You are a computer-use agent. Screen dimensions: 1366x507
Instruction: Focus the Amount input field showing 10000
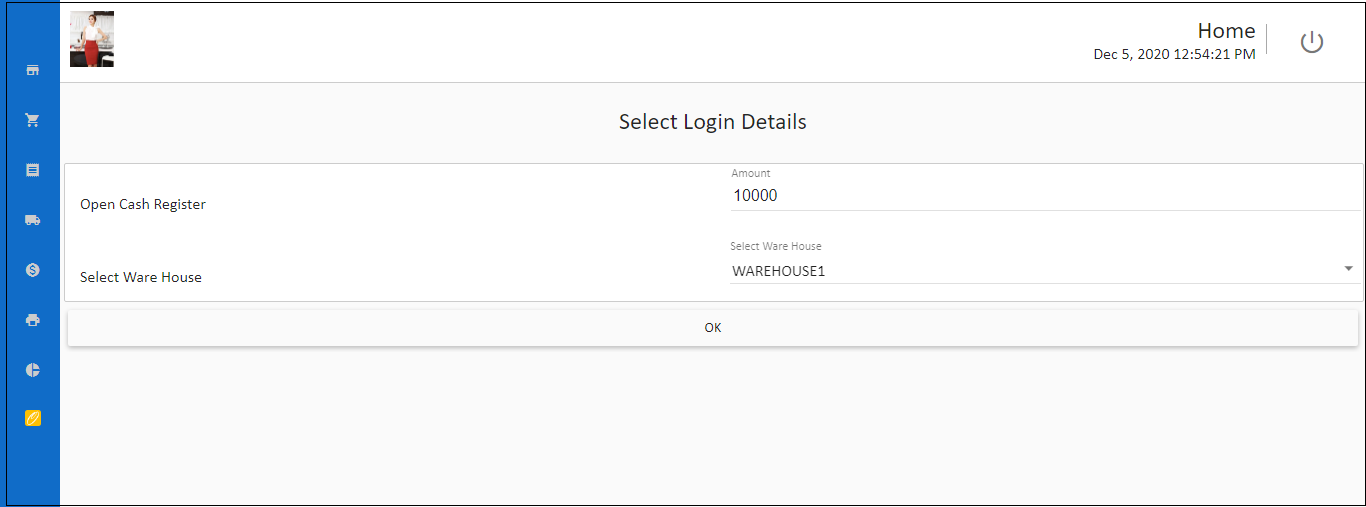(1044, 196)
